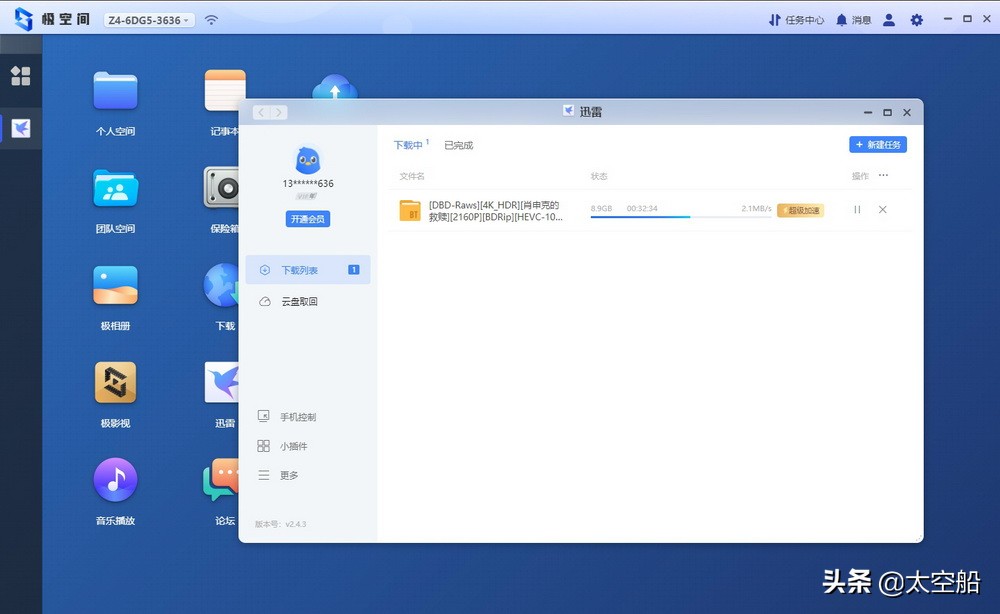Click the 文件名 column header
Screen dimensions: 1000x614
click(x=411, y=176)
